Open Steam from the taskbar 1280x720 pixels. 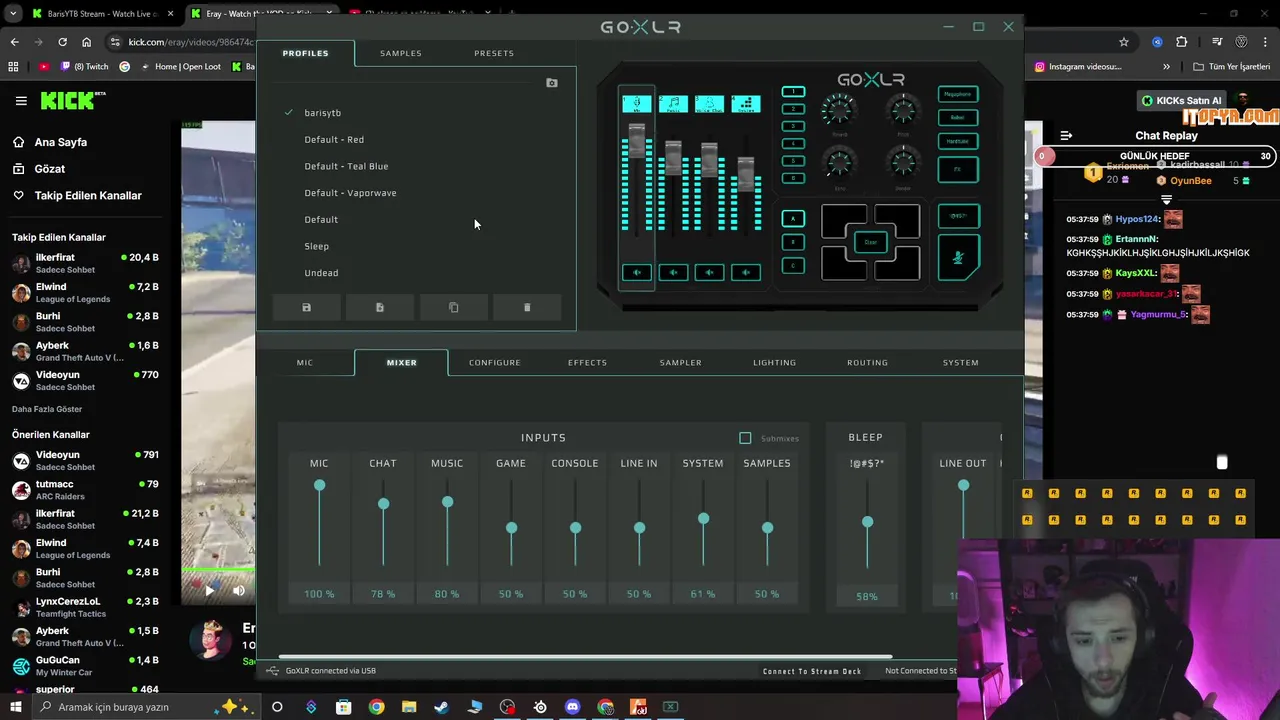click(441, 707)
